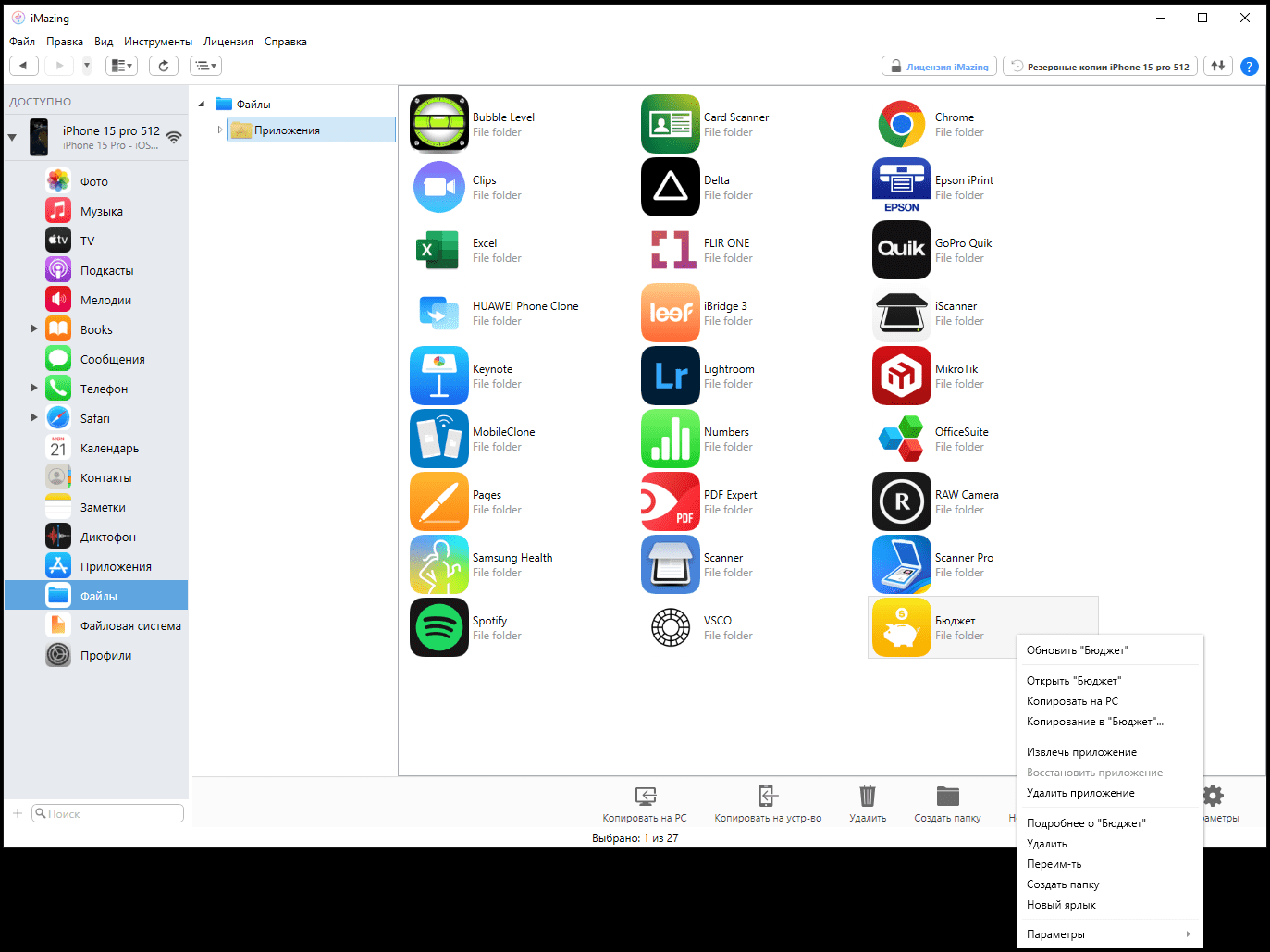1270x952 pixels.
Task: Select the MobileClone app icon
Action: tap(439, 439)
